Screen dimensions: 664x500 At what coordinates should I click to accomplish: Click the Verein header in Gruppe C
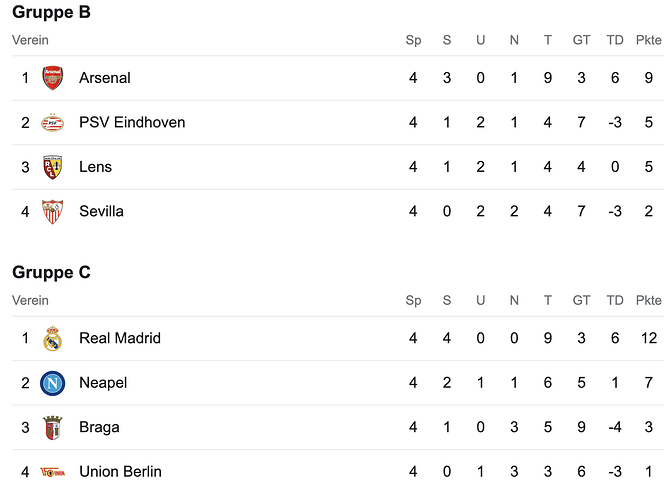(x=30, y=300)
